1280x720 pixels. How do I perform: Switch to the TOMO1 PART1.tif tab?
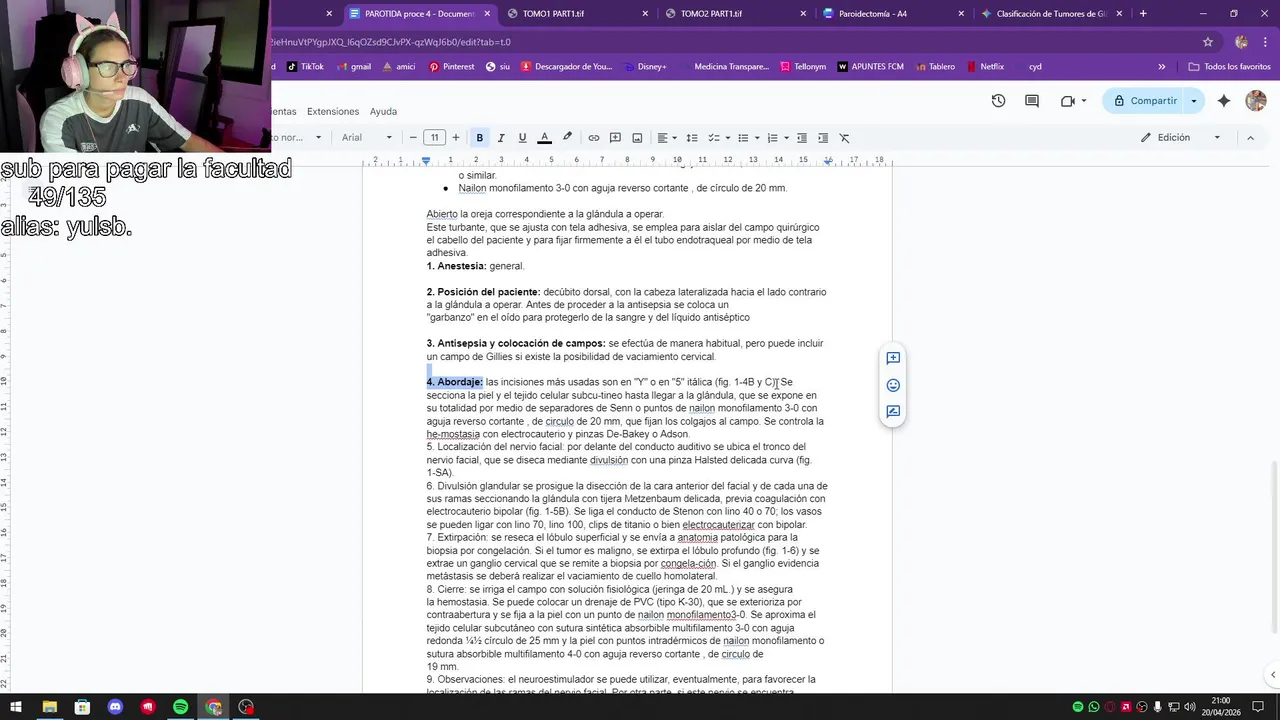click(x=575, y=14)
